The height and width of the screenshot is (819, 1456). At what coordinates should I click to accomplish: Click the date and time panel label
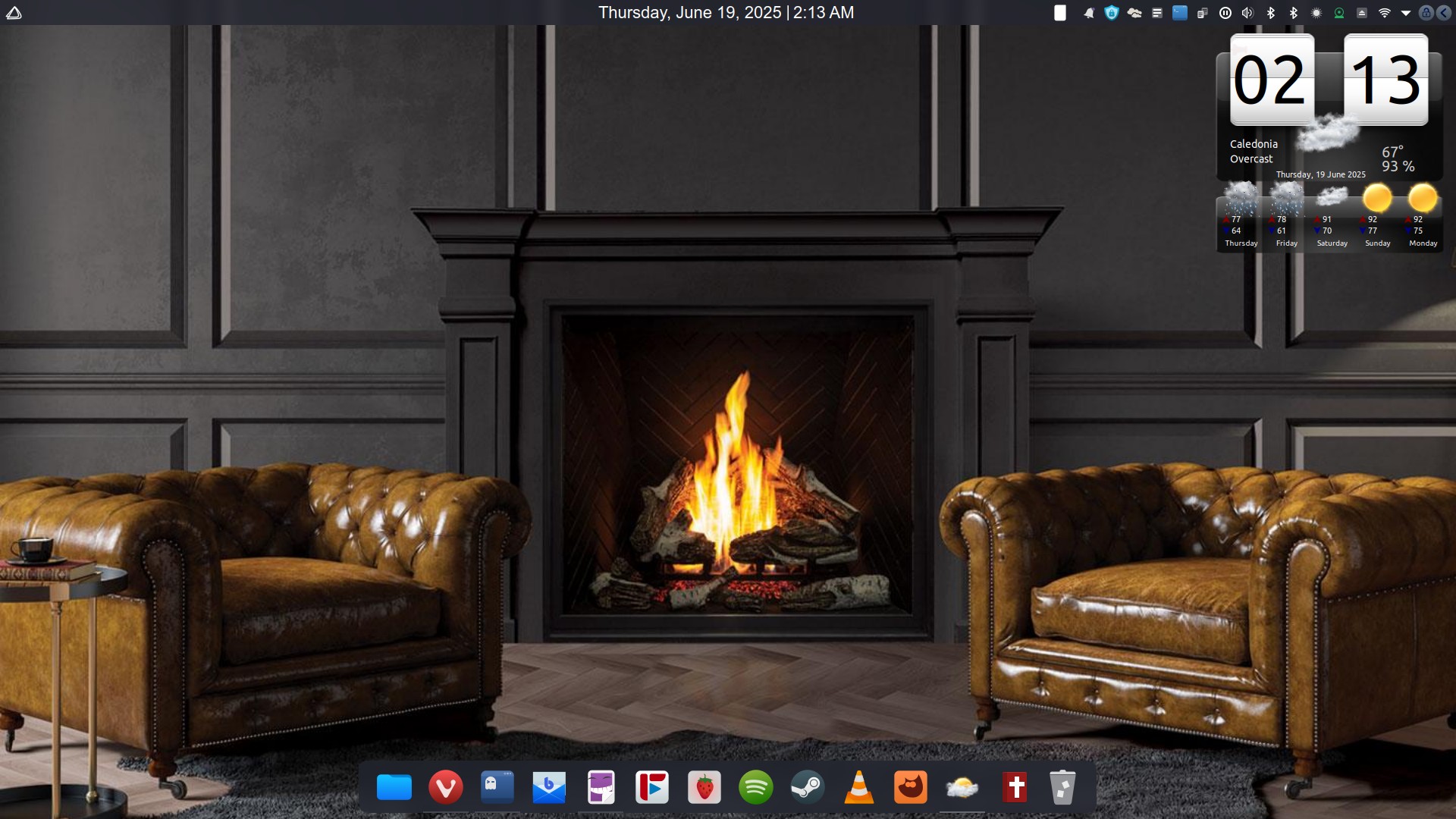pyautogui.click(x=726, y=13)
